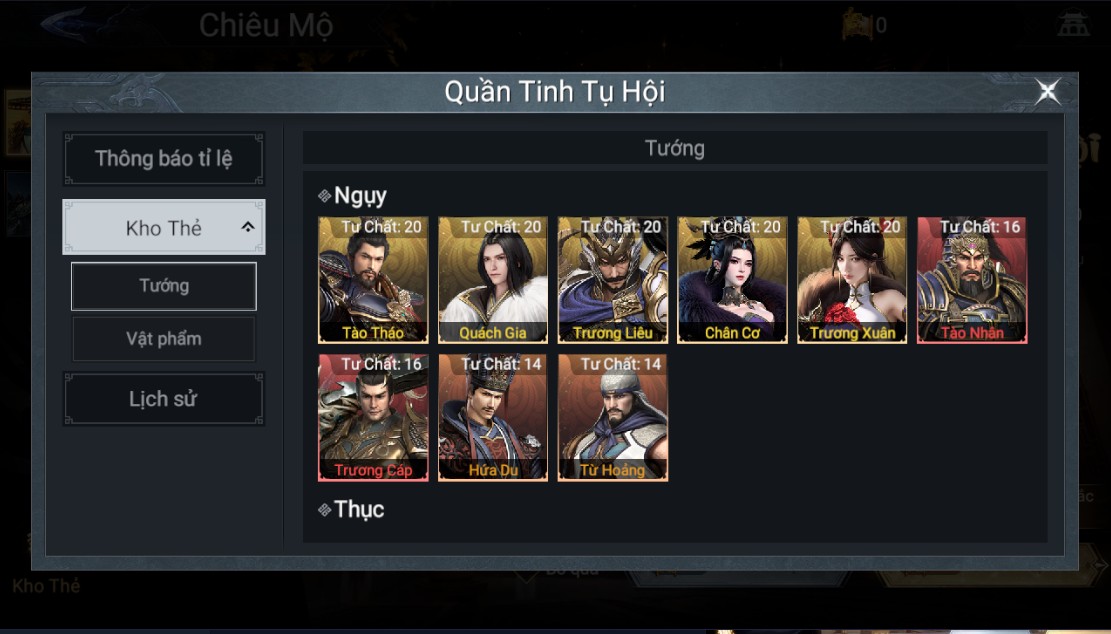1111x634 pixels.
Task: Click the Ngụy faction diamond icon
Action: point(325,196)
